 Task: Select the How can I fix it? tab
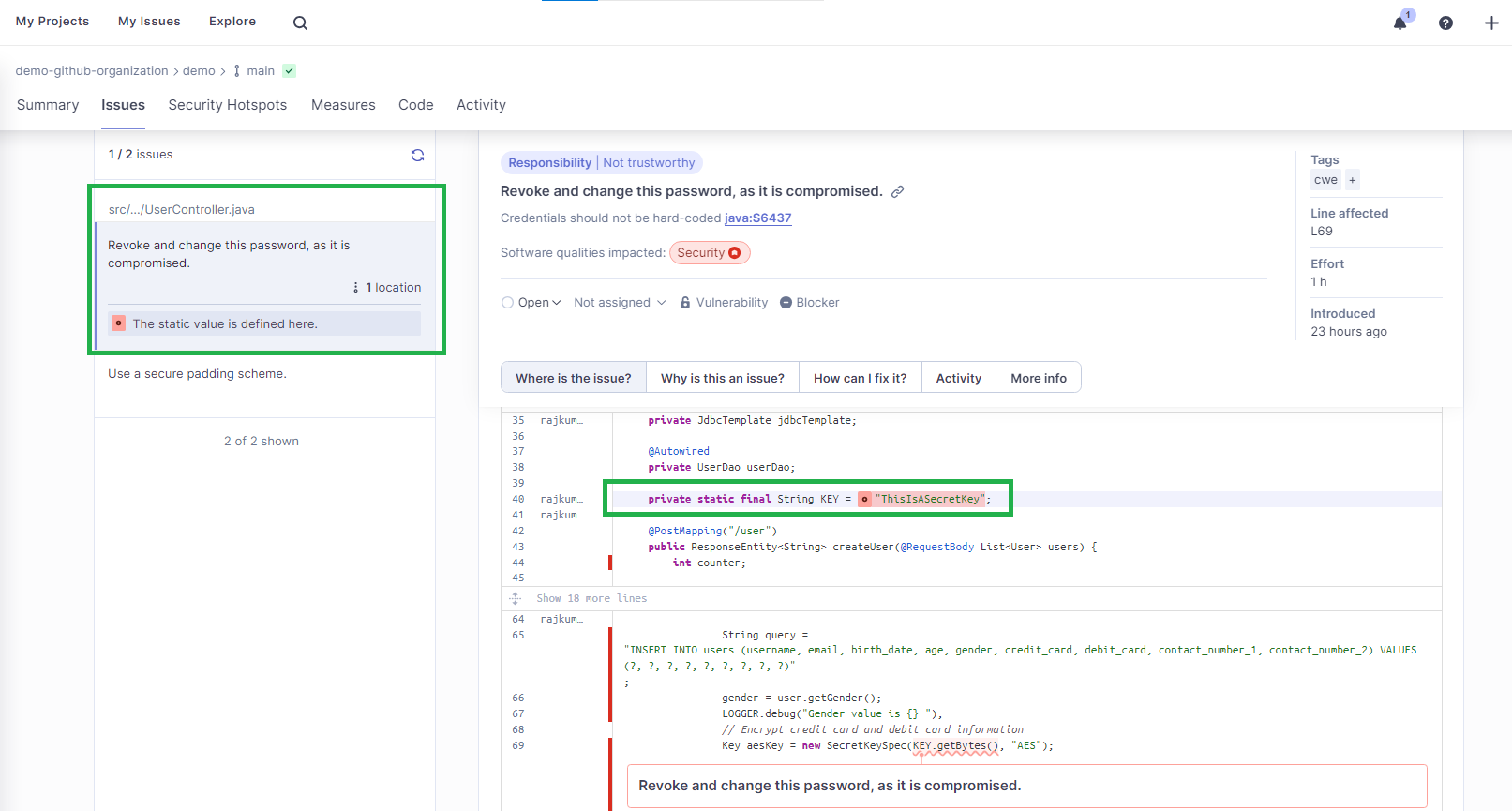coord(860,378)
